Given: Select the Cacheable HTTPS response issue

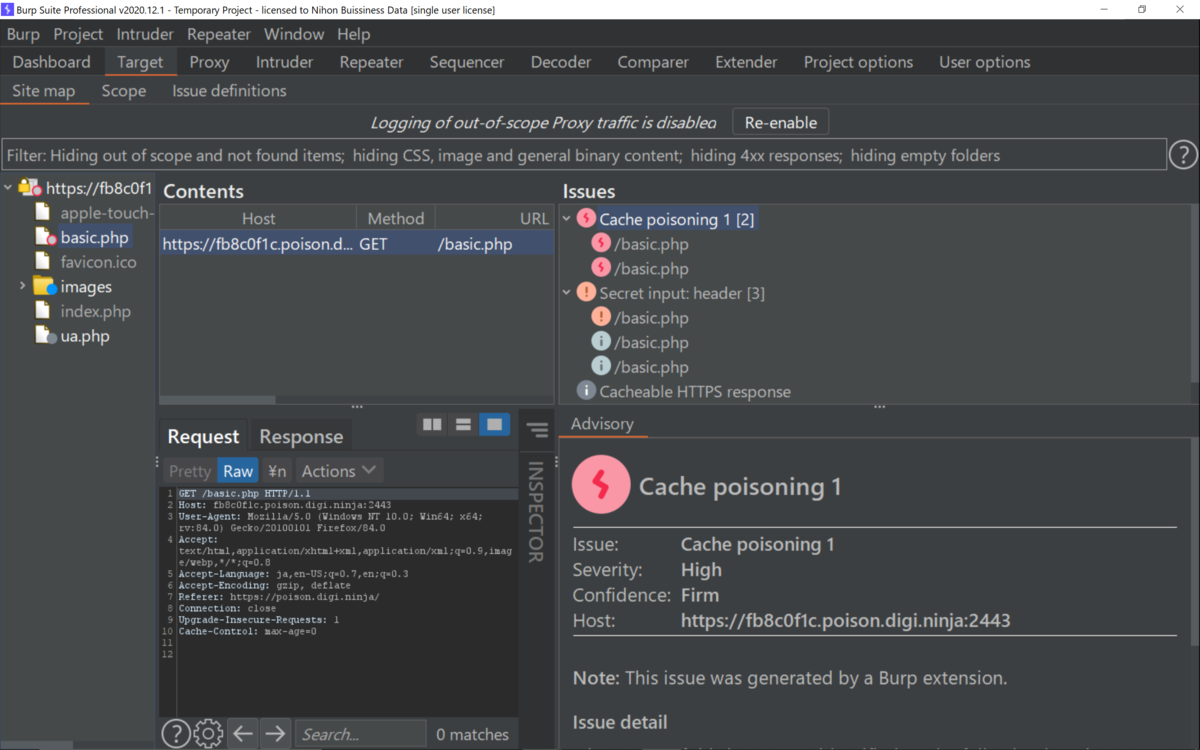Looking at the screenshot, I should pyautogui.click(x=694, y=392).
